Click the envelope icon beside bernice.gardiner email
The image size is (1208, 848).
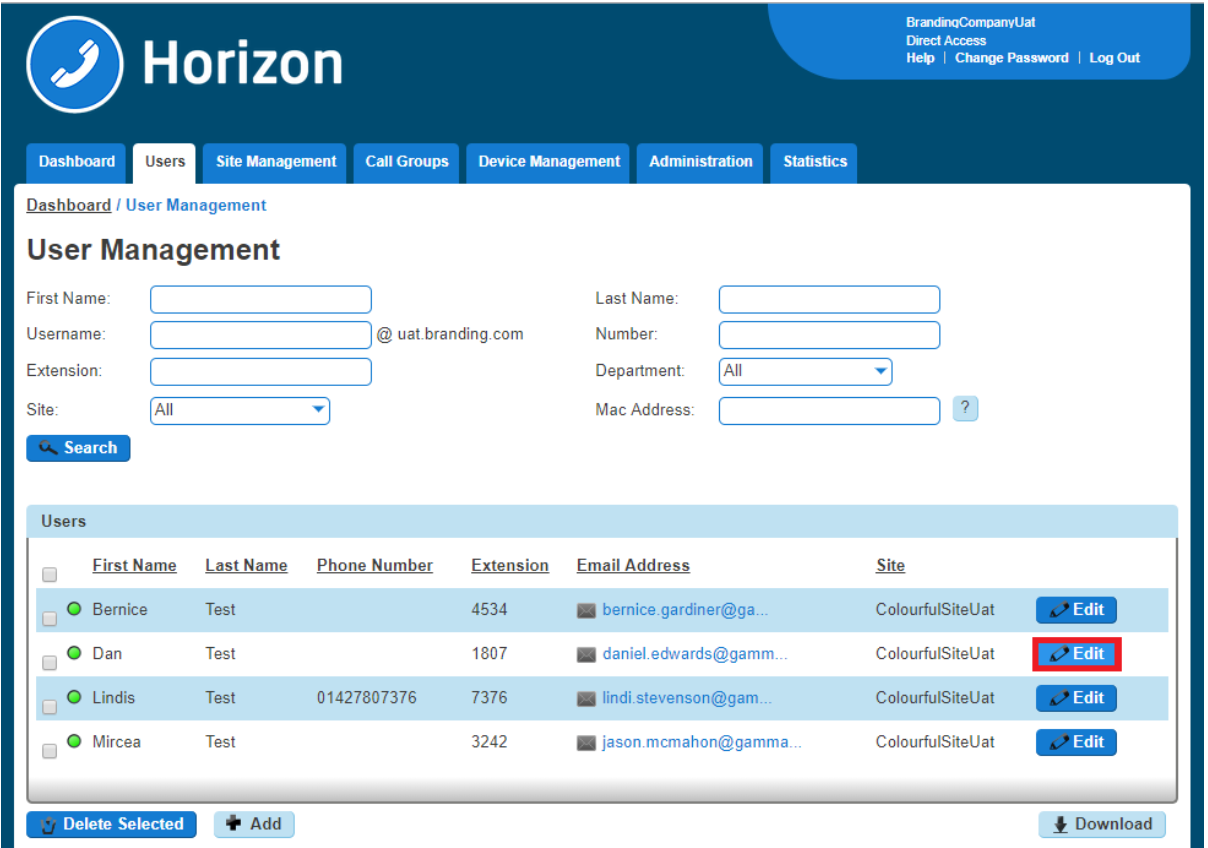(587, 610)
